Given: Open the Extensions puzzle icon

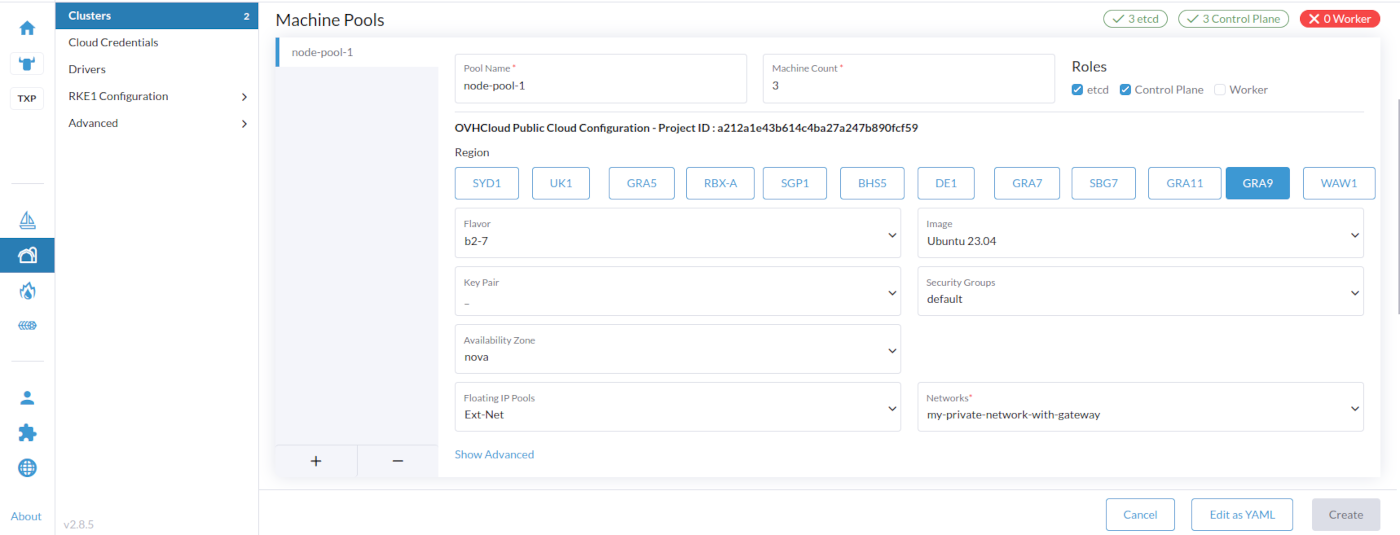Looking at the screenshot, I should (27, 432).
